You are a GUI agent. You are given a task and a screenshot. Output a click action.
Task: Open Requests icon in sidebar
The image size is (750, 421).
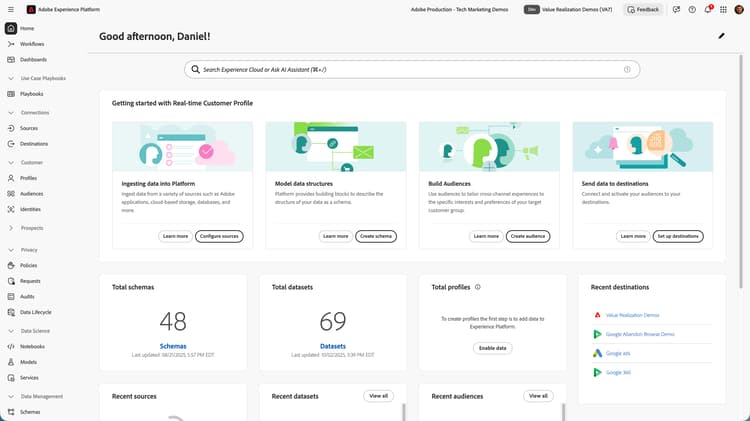(11, 281)
